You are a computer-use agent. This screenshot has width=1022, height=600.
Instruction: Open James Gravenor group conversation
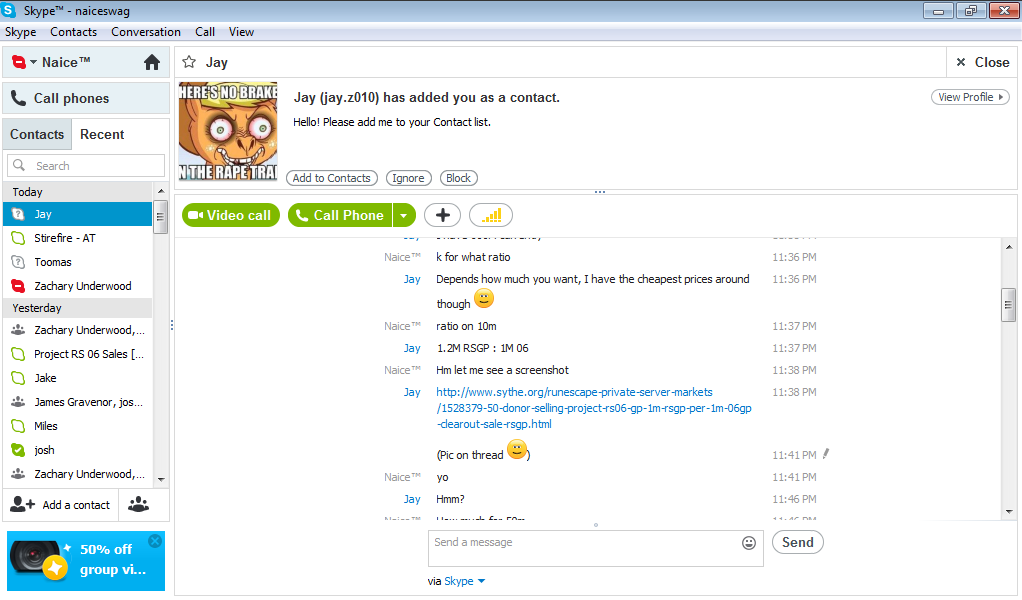pos(78,402)
